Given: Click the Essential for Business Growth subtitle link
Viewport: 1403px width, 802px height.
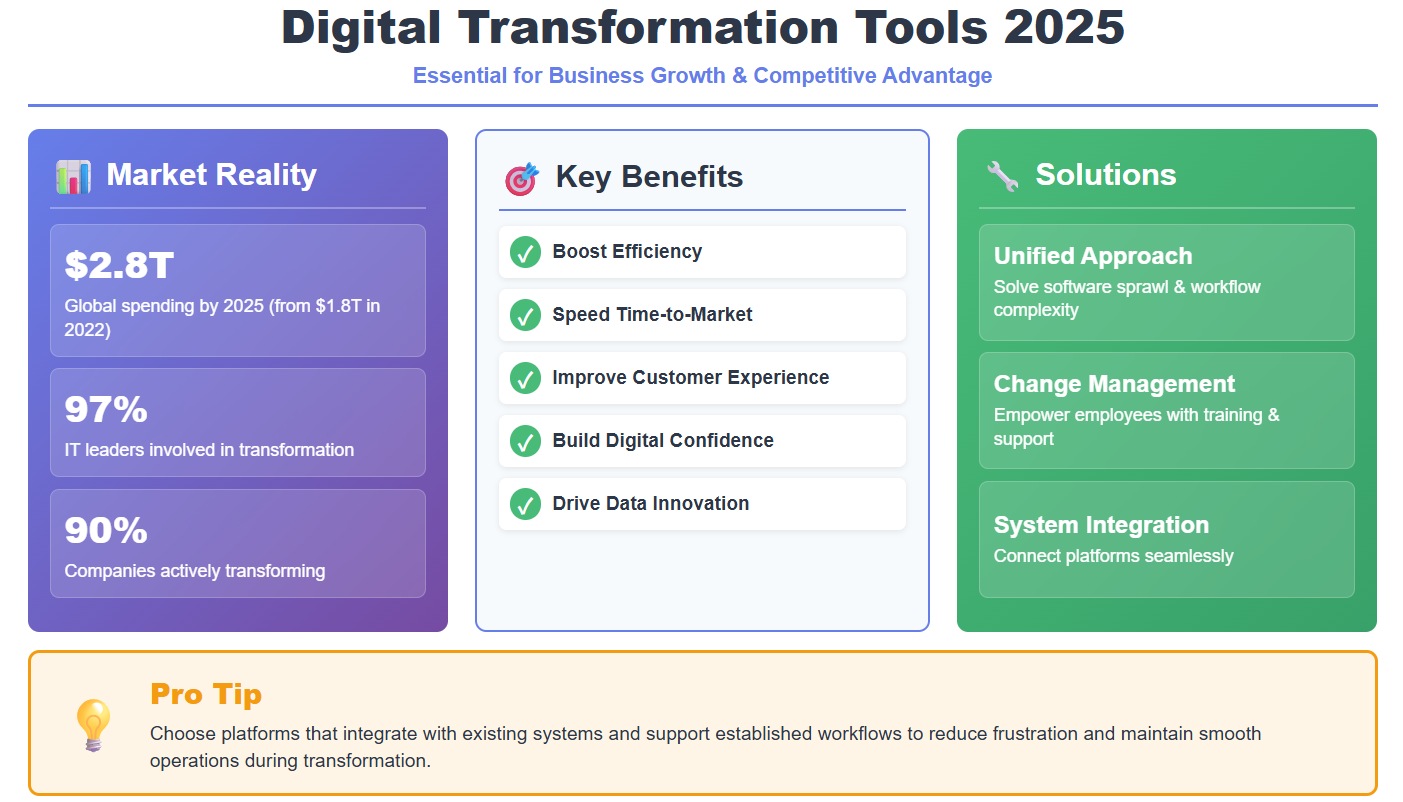Looking at the screenshot, I should click(x=701, y=75).
